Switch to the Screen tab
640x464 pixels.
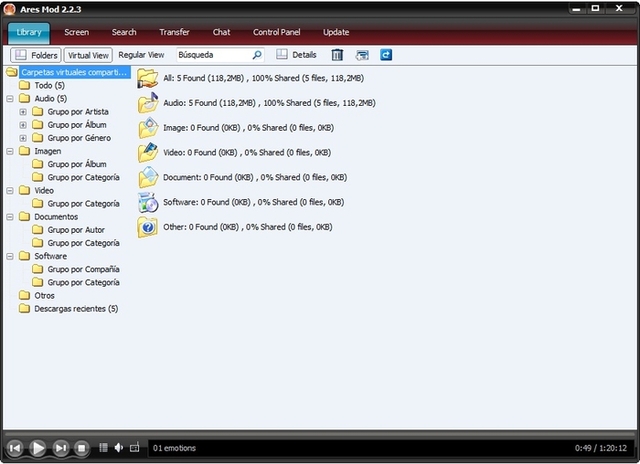pos(76,32)
